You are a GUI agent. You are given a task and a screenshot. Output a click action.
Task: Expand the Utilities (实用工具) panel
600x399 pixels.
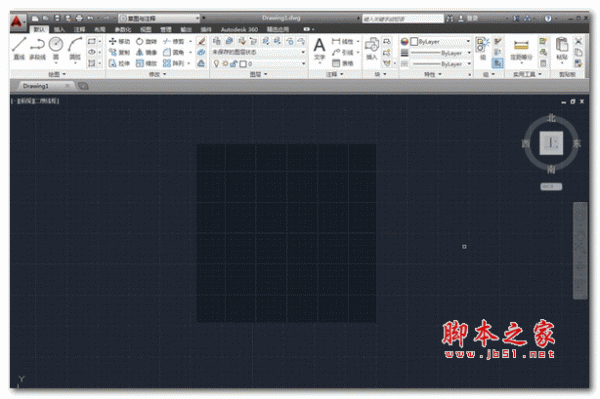point(527,74)
